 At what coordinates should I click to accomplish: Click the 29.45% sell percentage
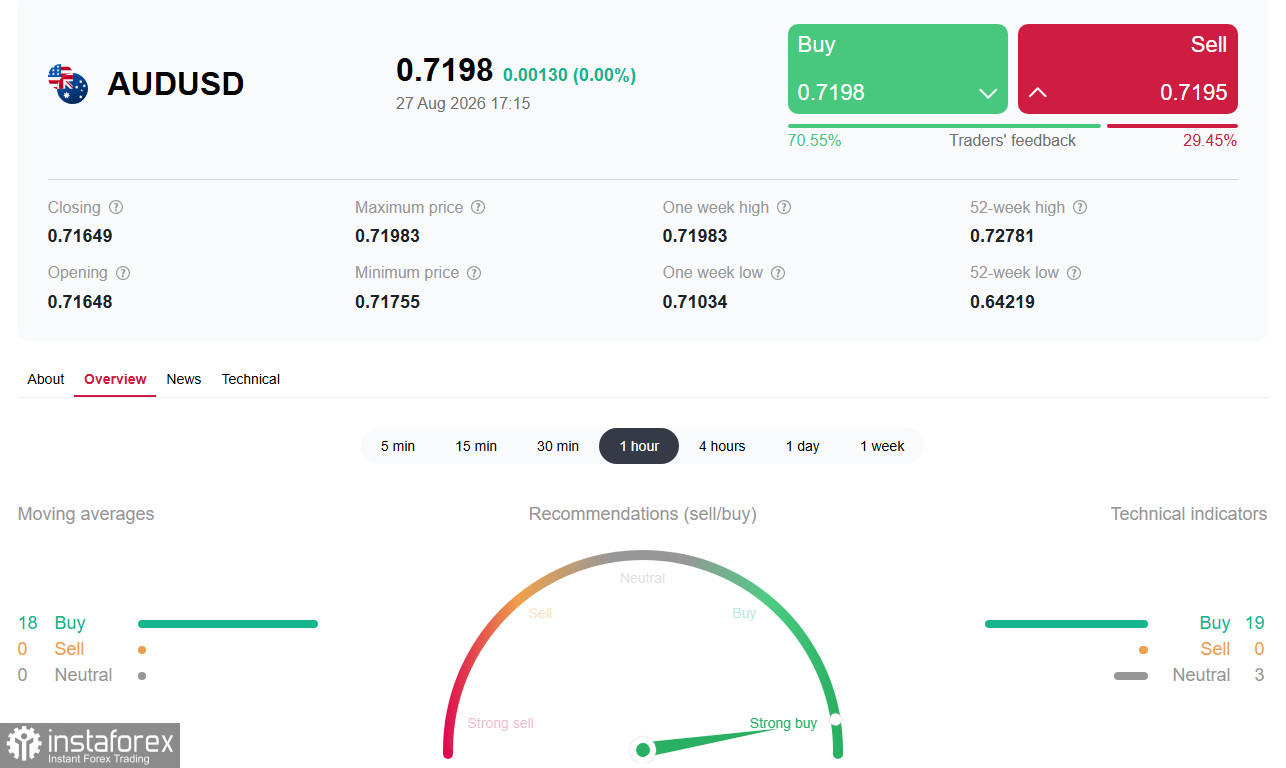[1210, 141]
